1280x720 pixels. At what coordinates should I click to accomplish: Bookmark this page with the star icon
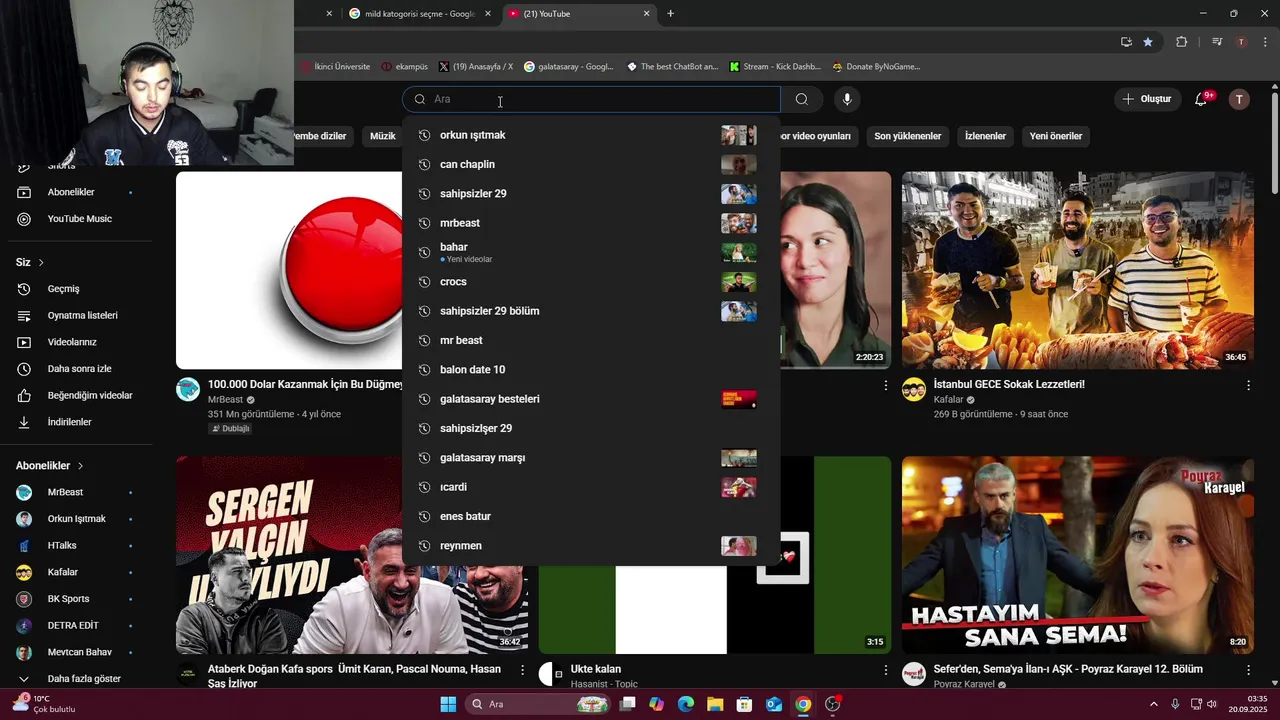(1148, 42)
